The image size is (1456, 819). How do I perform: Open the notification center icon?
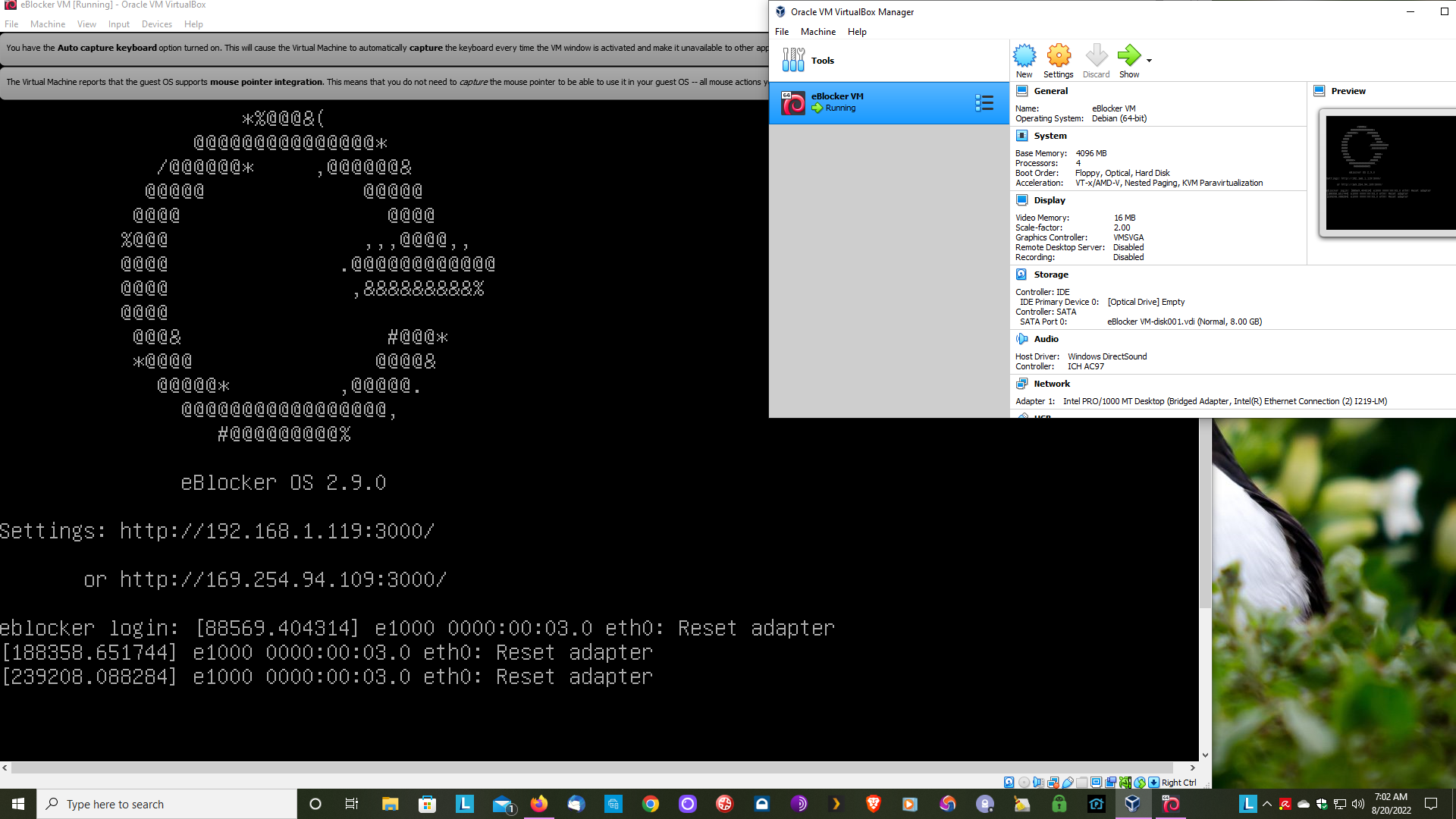coord(1431,804)
